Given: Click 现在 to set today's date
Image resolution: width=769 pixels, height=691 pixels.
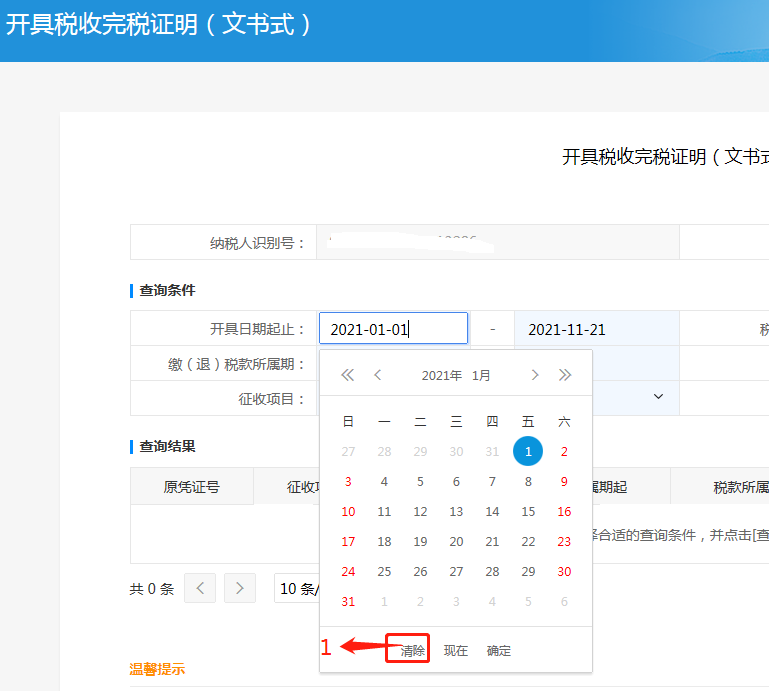Looking at the screenshot, I should coord(456,650).
